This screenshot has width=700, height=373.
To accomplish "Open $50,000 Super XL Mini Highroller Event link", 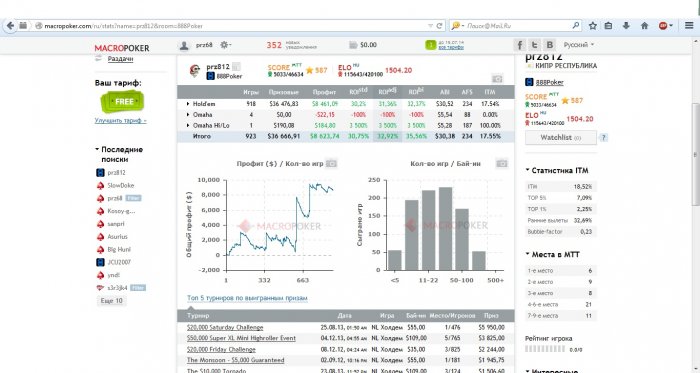I will pos(241,338).
